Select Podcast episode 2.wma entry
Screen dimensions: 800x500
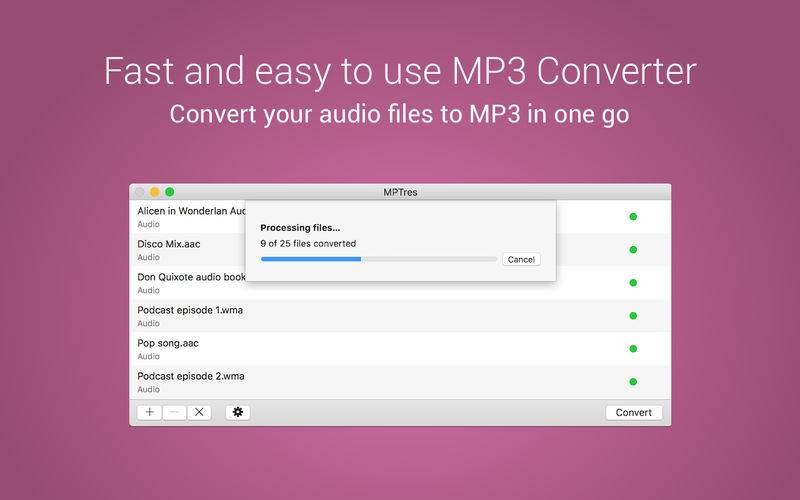click(401, 382)
